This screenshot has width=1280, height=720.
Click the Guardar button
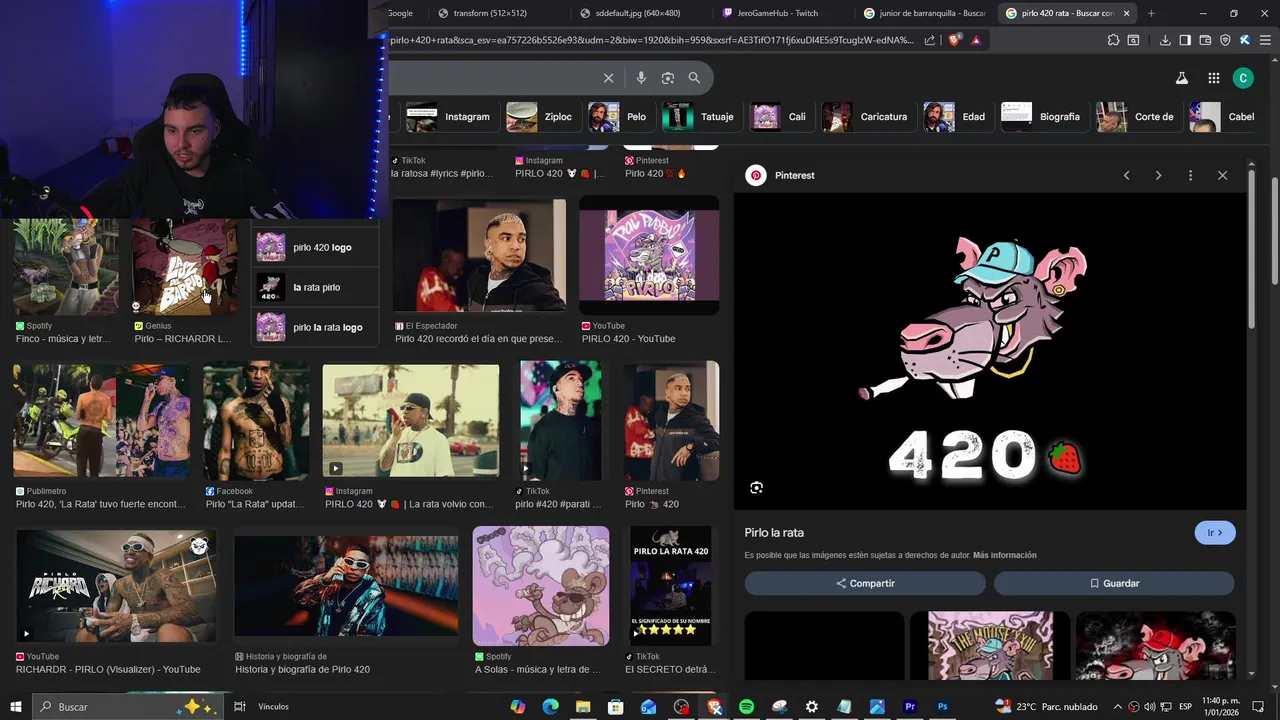[x=1114, y=583]
